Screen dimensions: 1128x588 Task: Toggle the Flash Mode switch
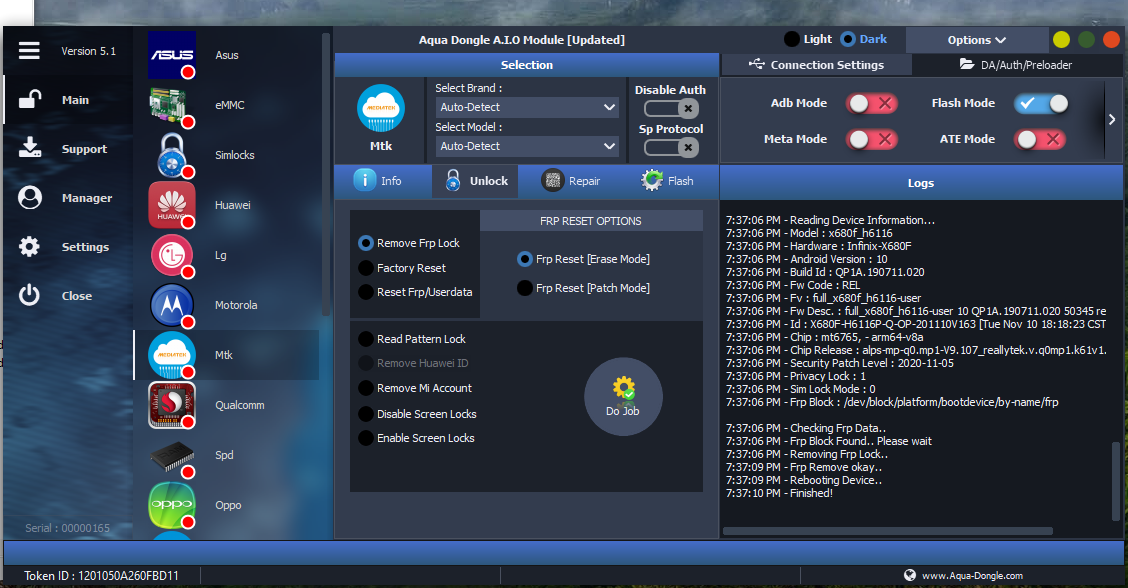pyautogui.click(x=1041, y=104)
